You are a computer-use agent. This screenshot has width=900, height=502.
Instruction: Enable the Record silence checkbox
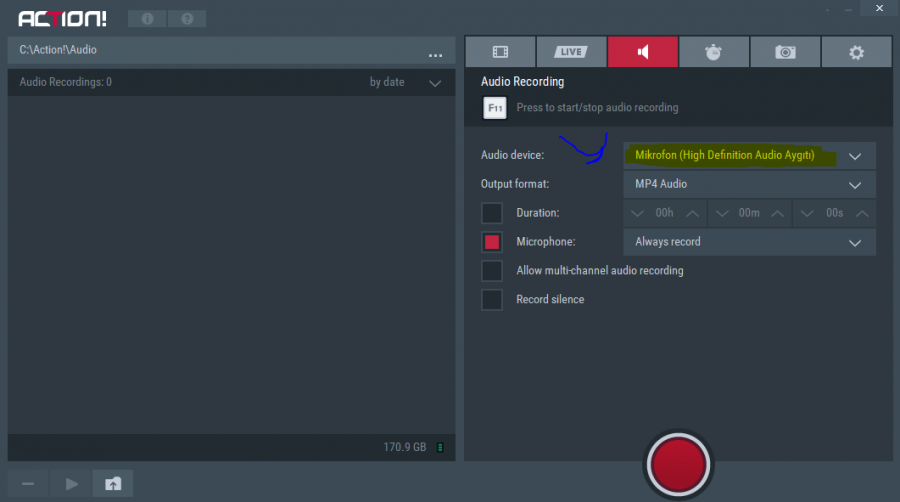coord(492,299)
